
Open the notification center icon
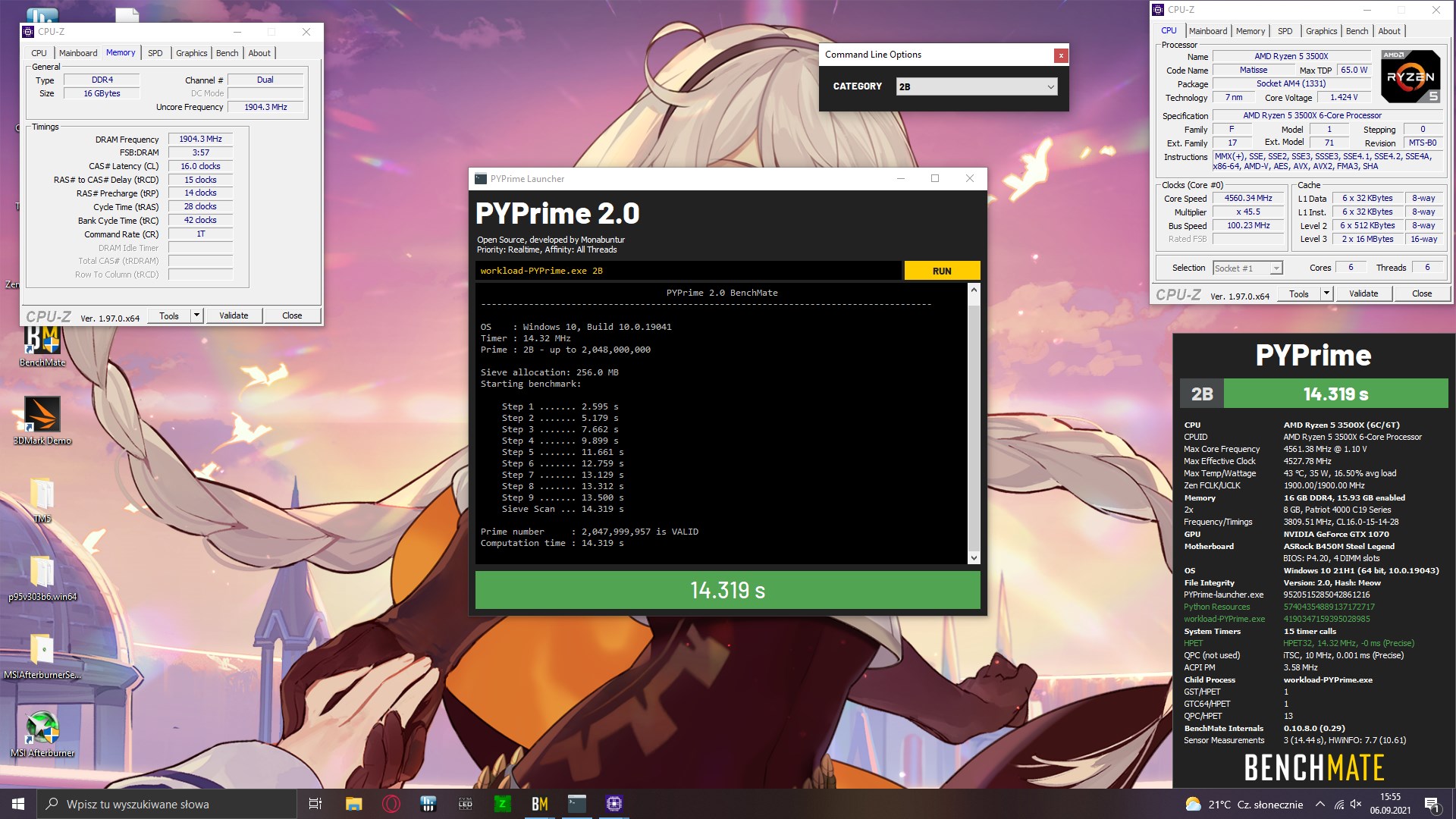(1432, 805)
